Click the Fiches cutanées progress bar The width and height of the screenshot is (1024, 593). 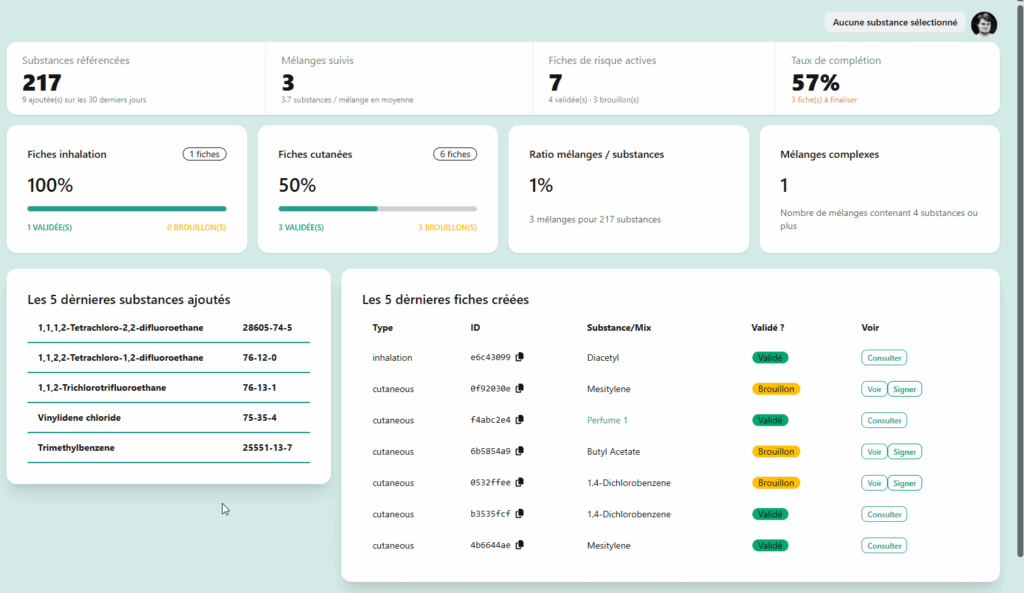[377, 209]
